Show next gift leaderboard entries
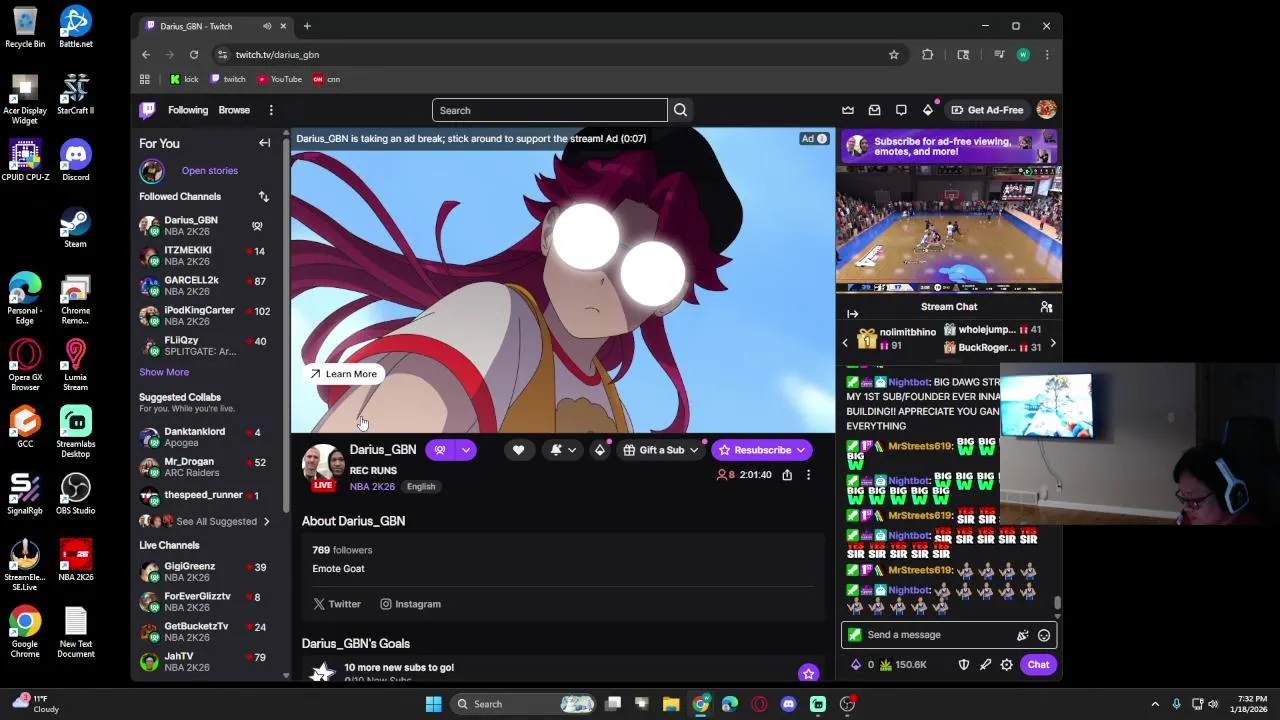 click(x=1052, y=344)
